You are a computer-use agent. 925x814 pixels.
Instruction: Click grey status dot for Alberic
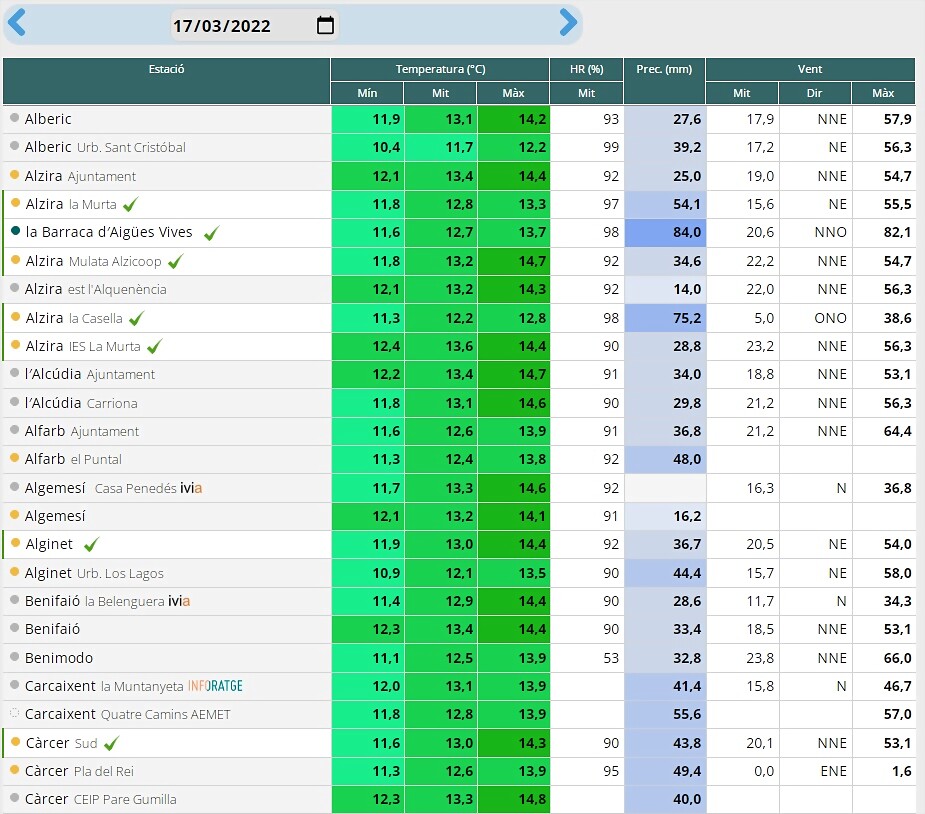click(x=15, y=117)
